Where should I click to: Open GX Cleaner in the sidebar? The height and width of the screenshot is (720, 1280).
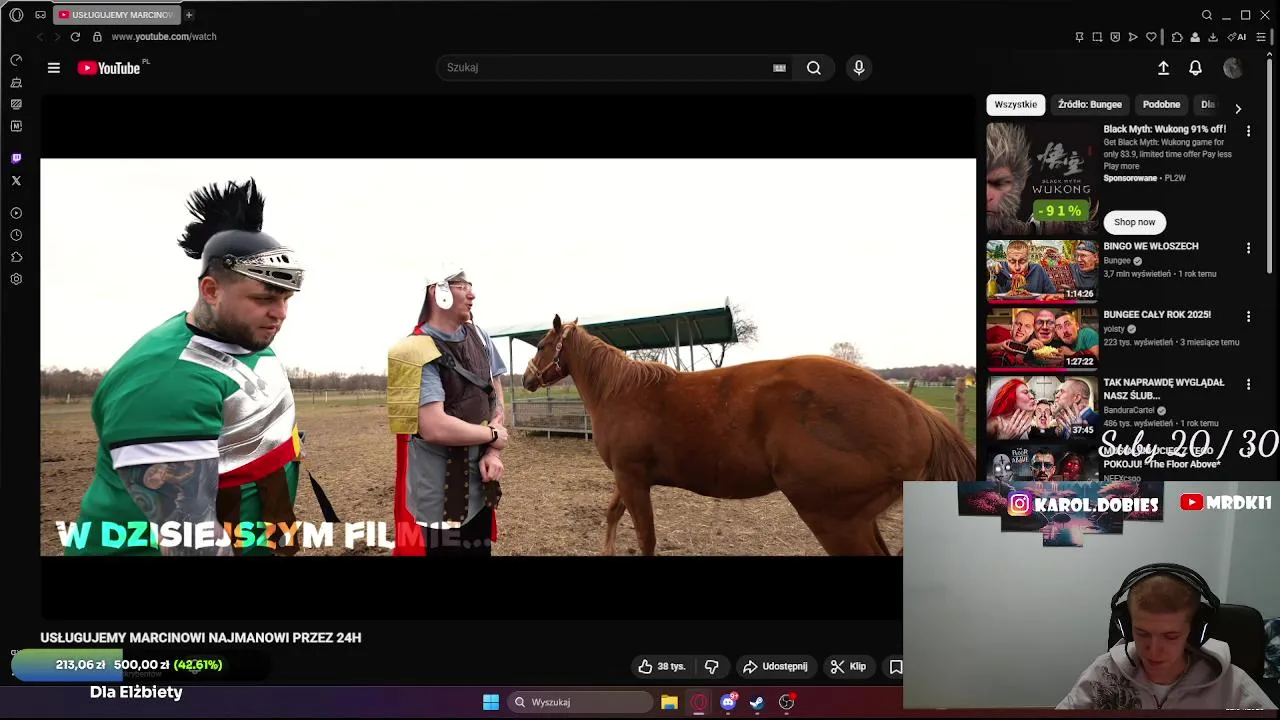click(x=16, y=82)
